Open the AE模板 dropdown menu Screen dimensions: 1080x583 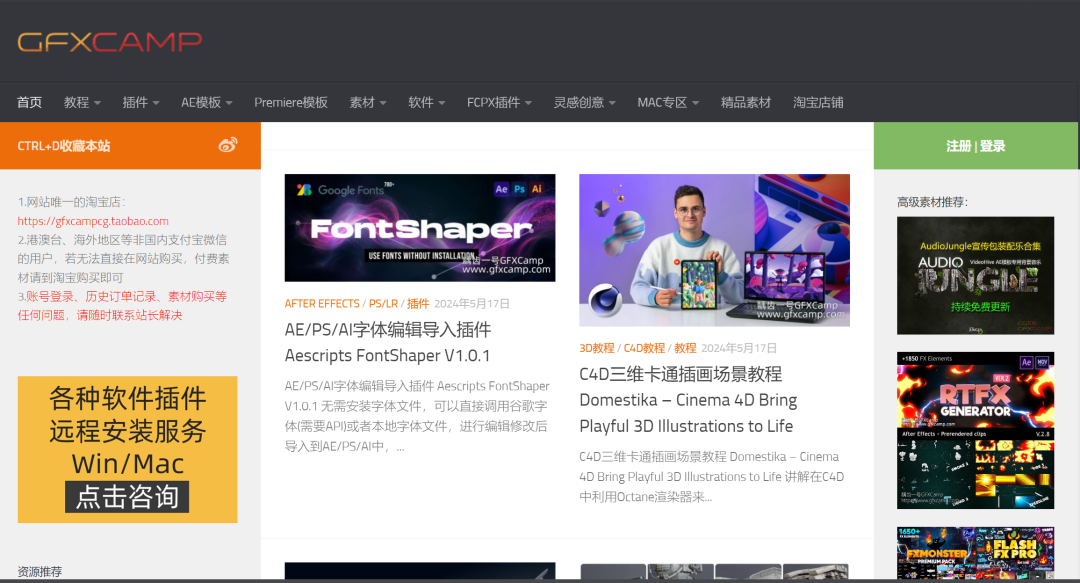[207, 103]
